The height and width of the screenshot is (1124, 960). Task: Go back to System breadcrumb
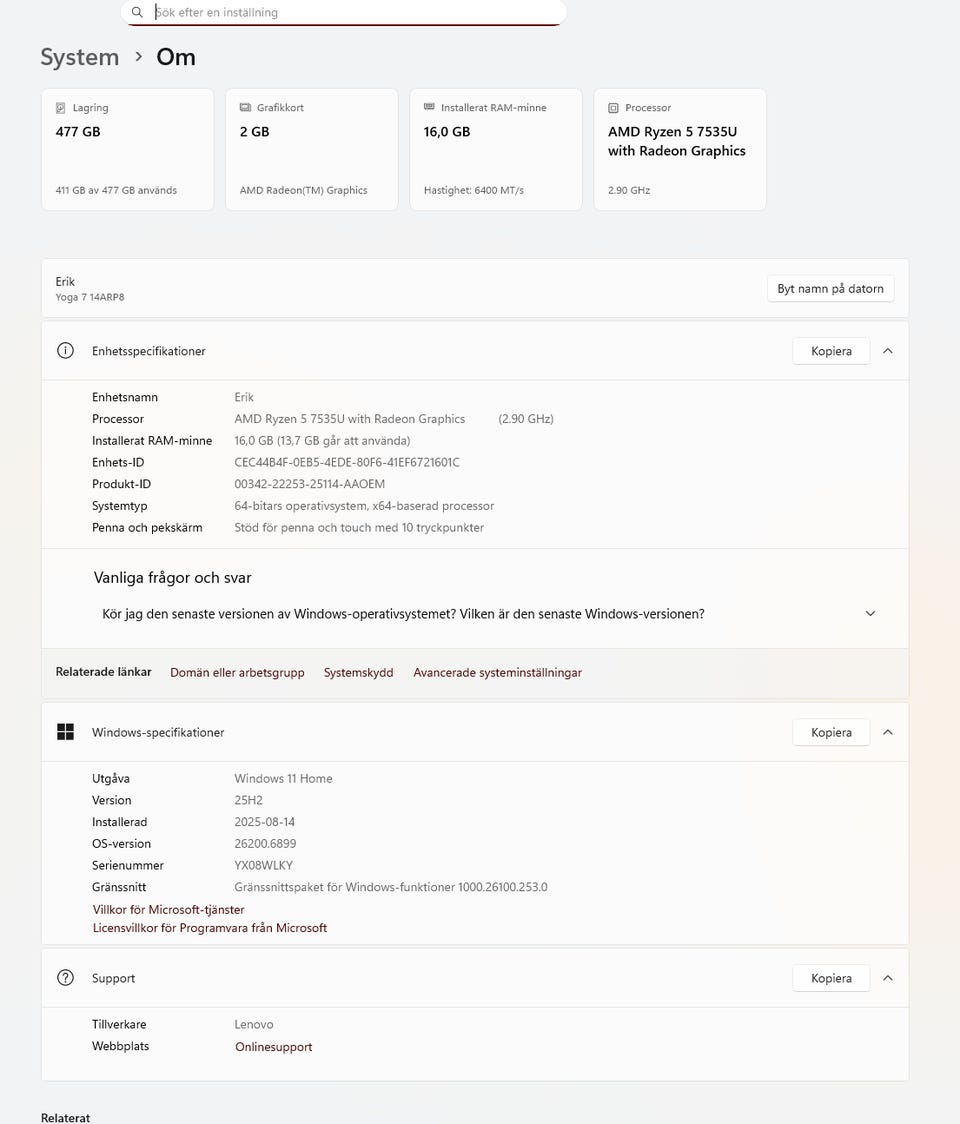tap(79, 57)
